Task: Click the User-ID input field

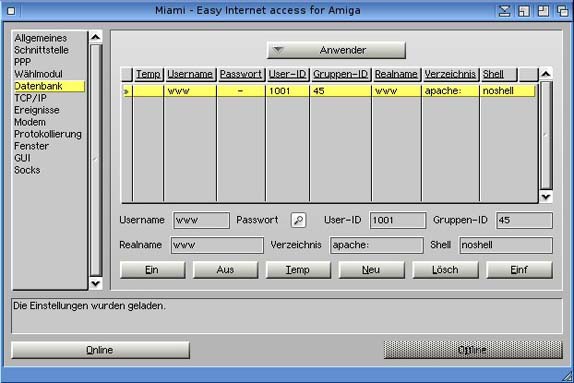Action: 398,220
